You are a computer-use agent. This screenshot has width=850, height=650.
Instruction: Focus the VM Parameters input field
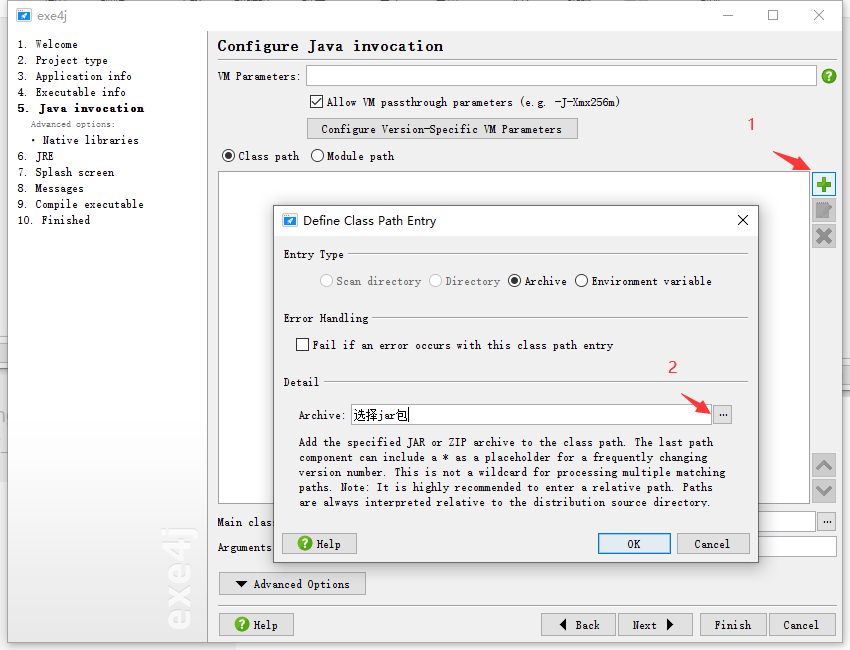(x=561, y=75)
